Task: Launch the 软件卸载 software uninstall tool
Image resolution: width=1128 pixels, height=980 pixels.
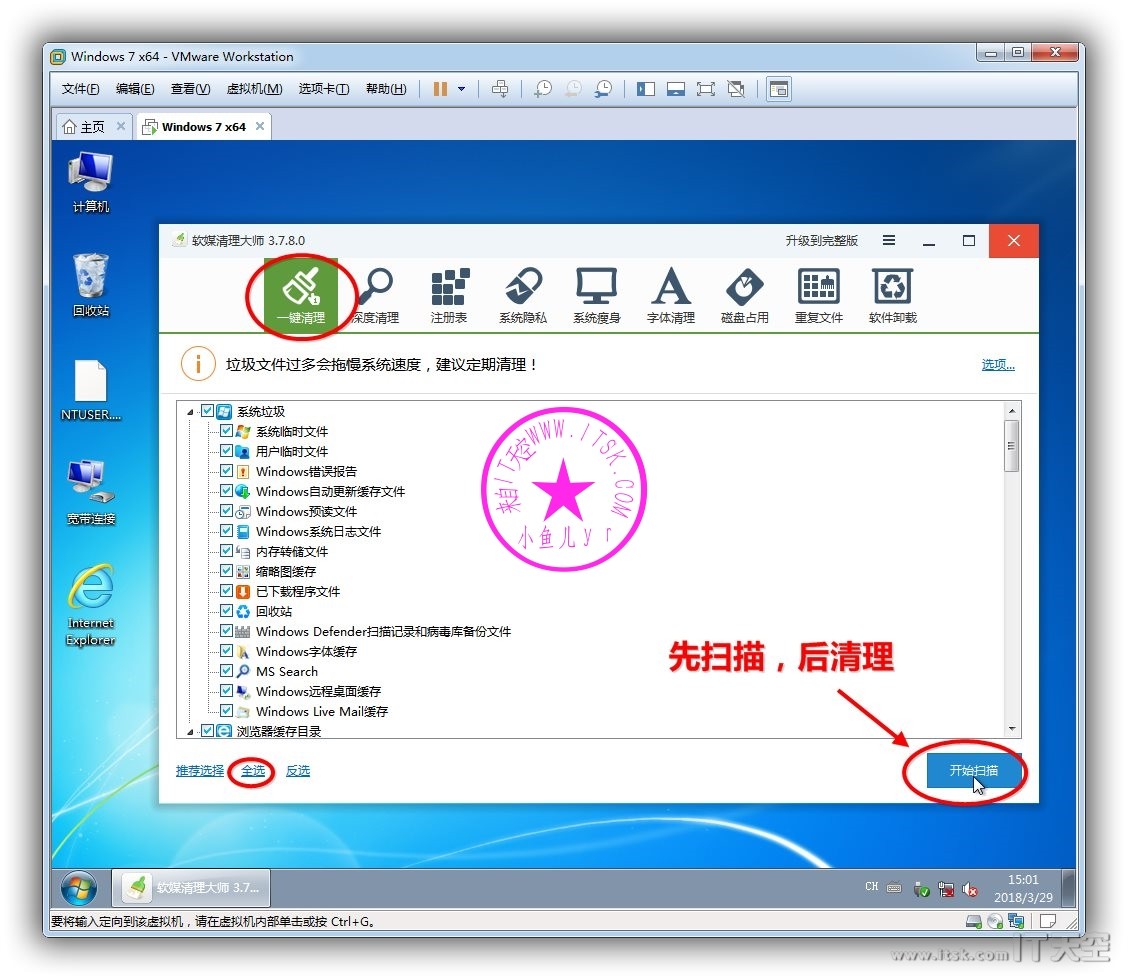Action: click(x=893, y=294)
